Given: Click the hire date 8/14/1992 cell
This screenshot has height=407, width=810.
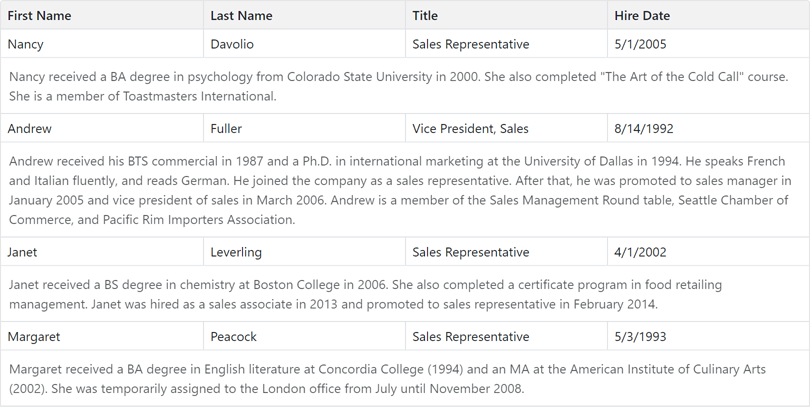Looking at the screenshot, I should (x=644, y=129).
